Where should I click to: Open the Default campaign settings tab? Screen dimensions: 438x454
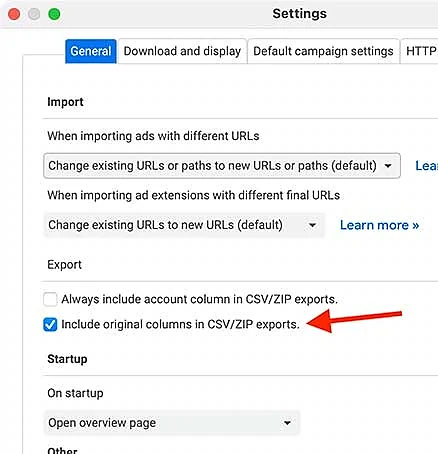pyautogui.click(x=323, y=51)
